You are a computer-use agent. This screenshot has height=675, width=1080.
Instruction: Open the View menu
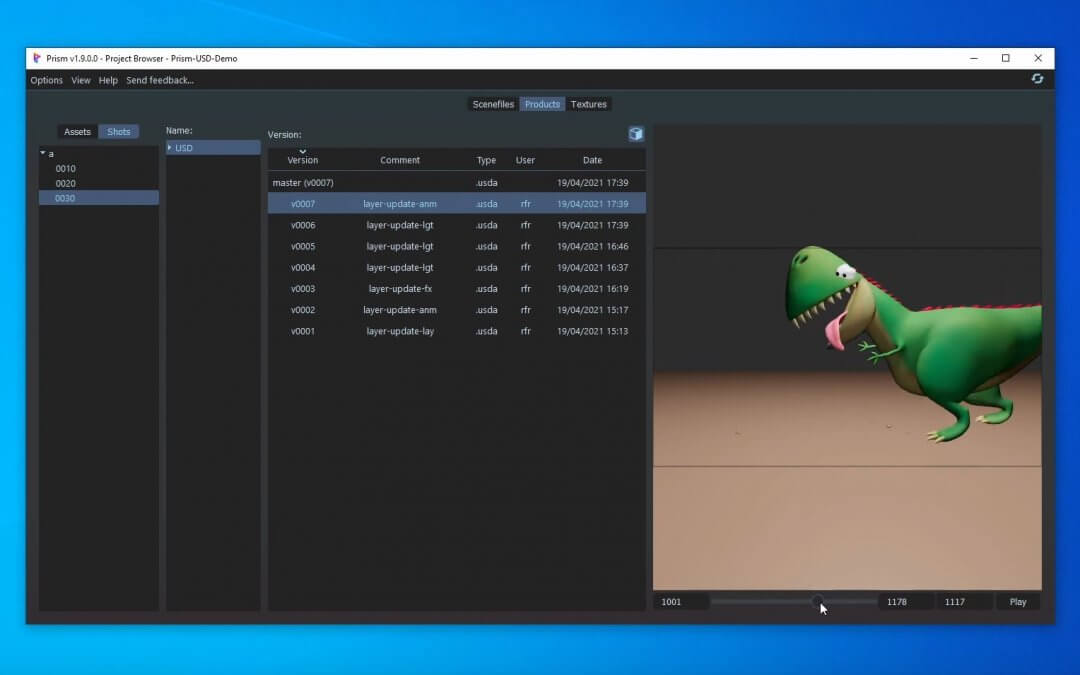80,80
